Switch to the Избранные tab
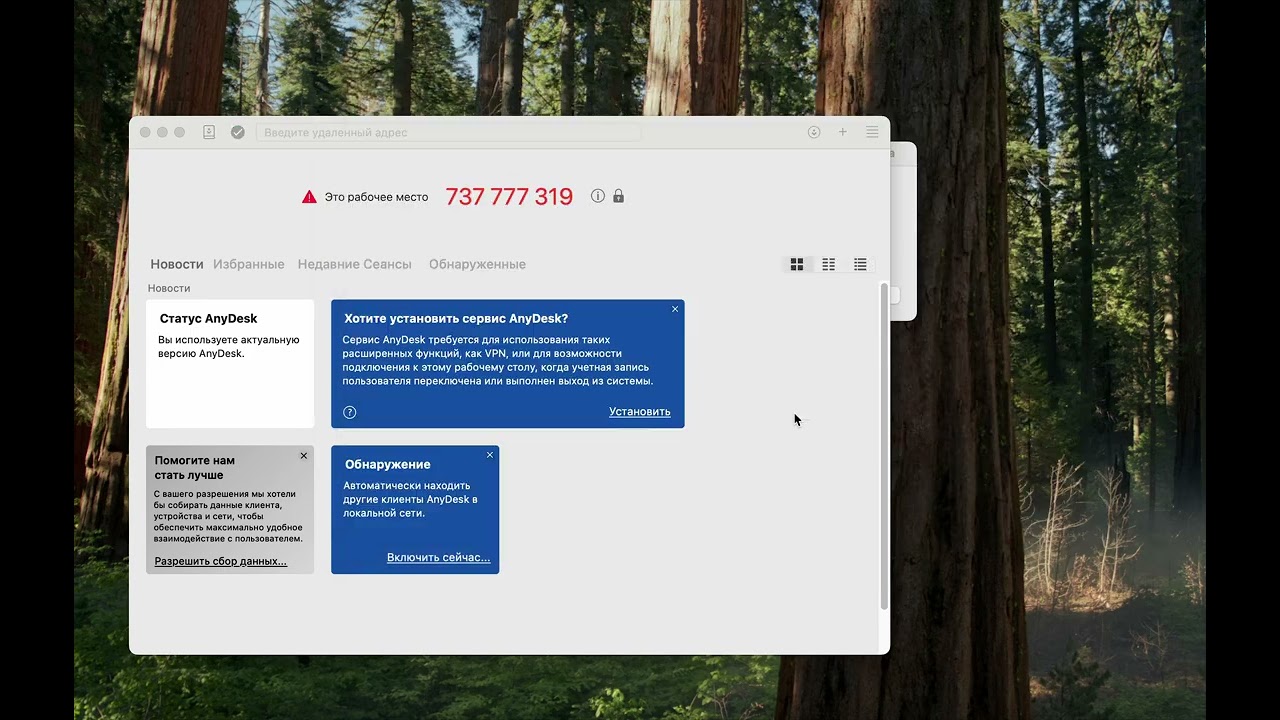Screen dimensions: 1280x720 click(249, 264)
